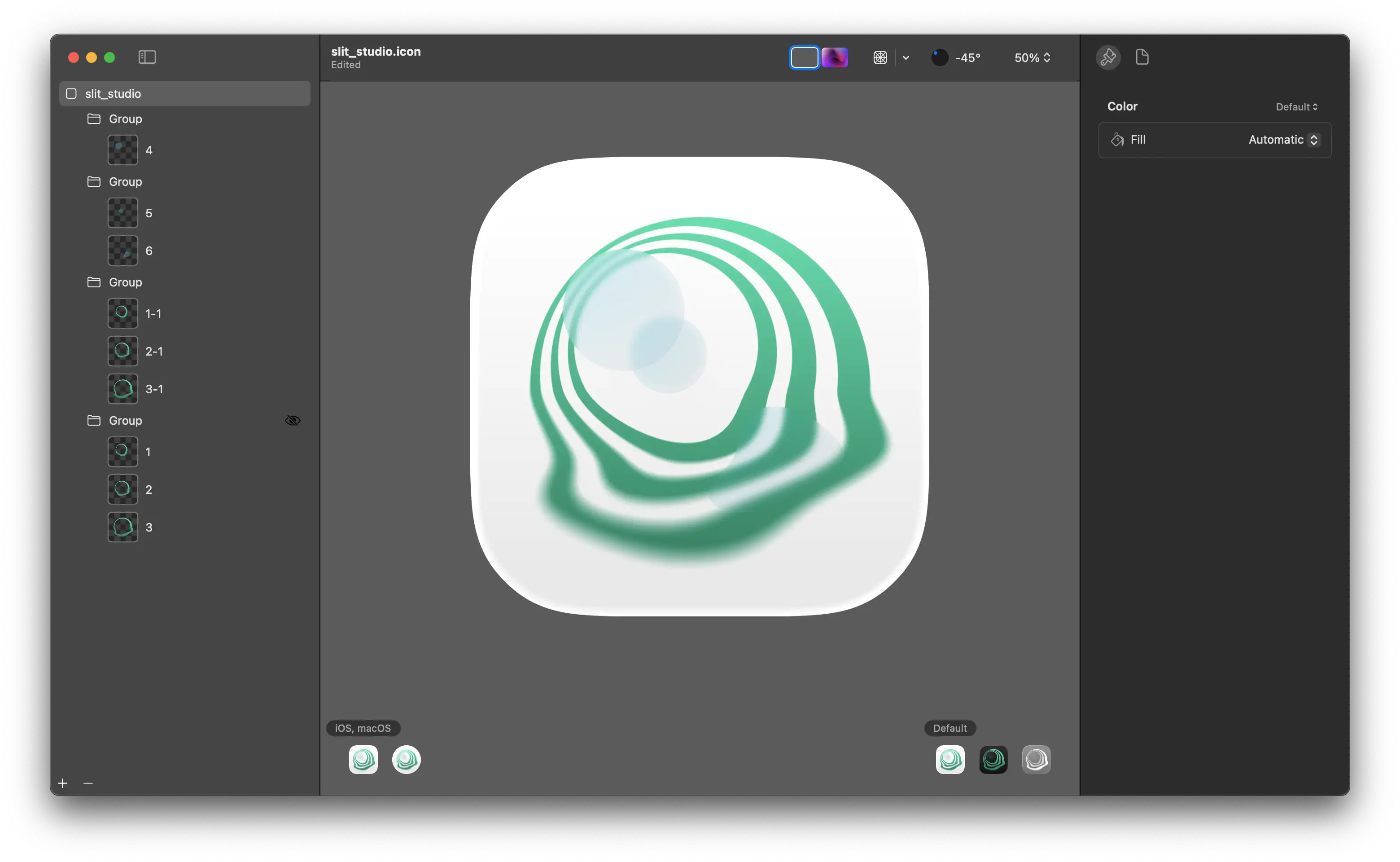Select the slit_studio root item
The height and width of the screenshot is (862, 1400).
pos(184,93)
